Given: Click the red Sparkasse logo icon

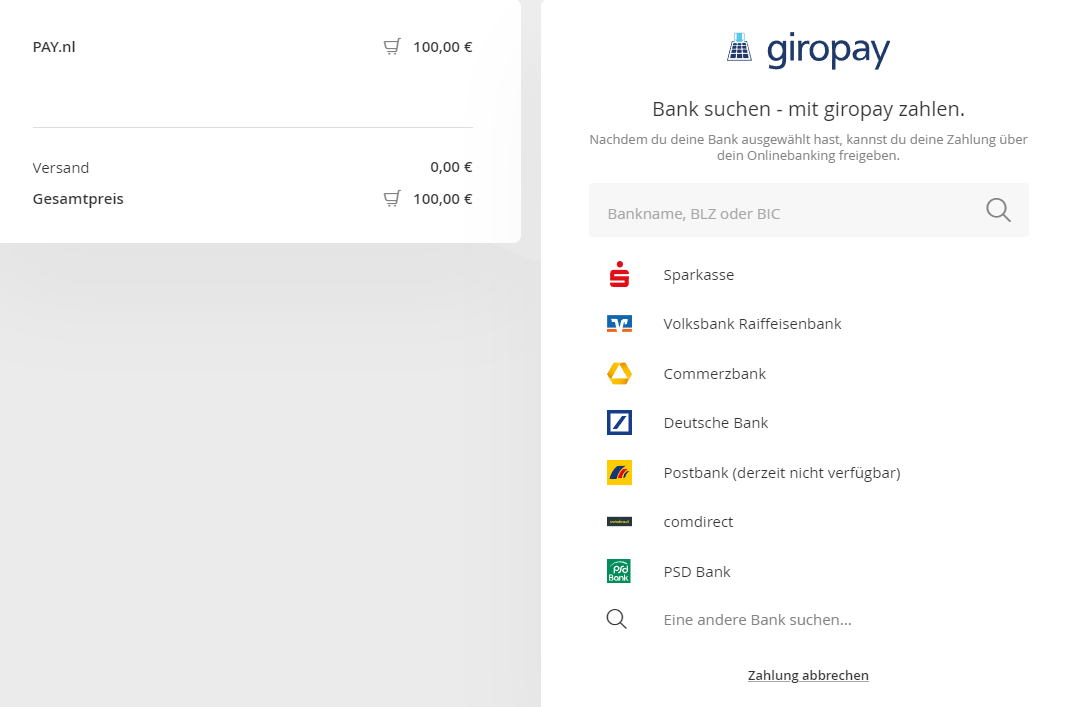Looking at the screenshot, I should [x=619, y=274].
